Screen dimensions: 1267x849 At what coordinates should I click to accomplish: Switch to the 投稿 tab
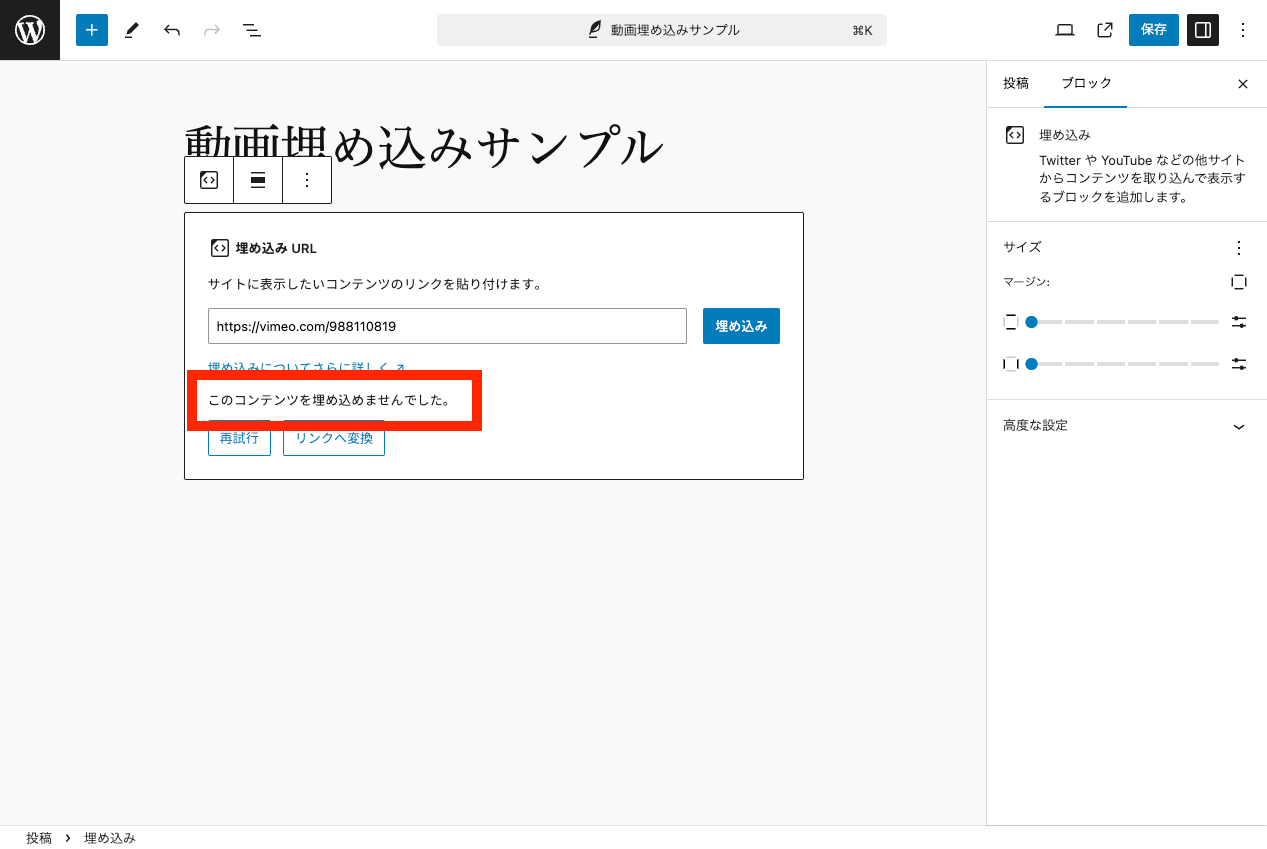1016,84
